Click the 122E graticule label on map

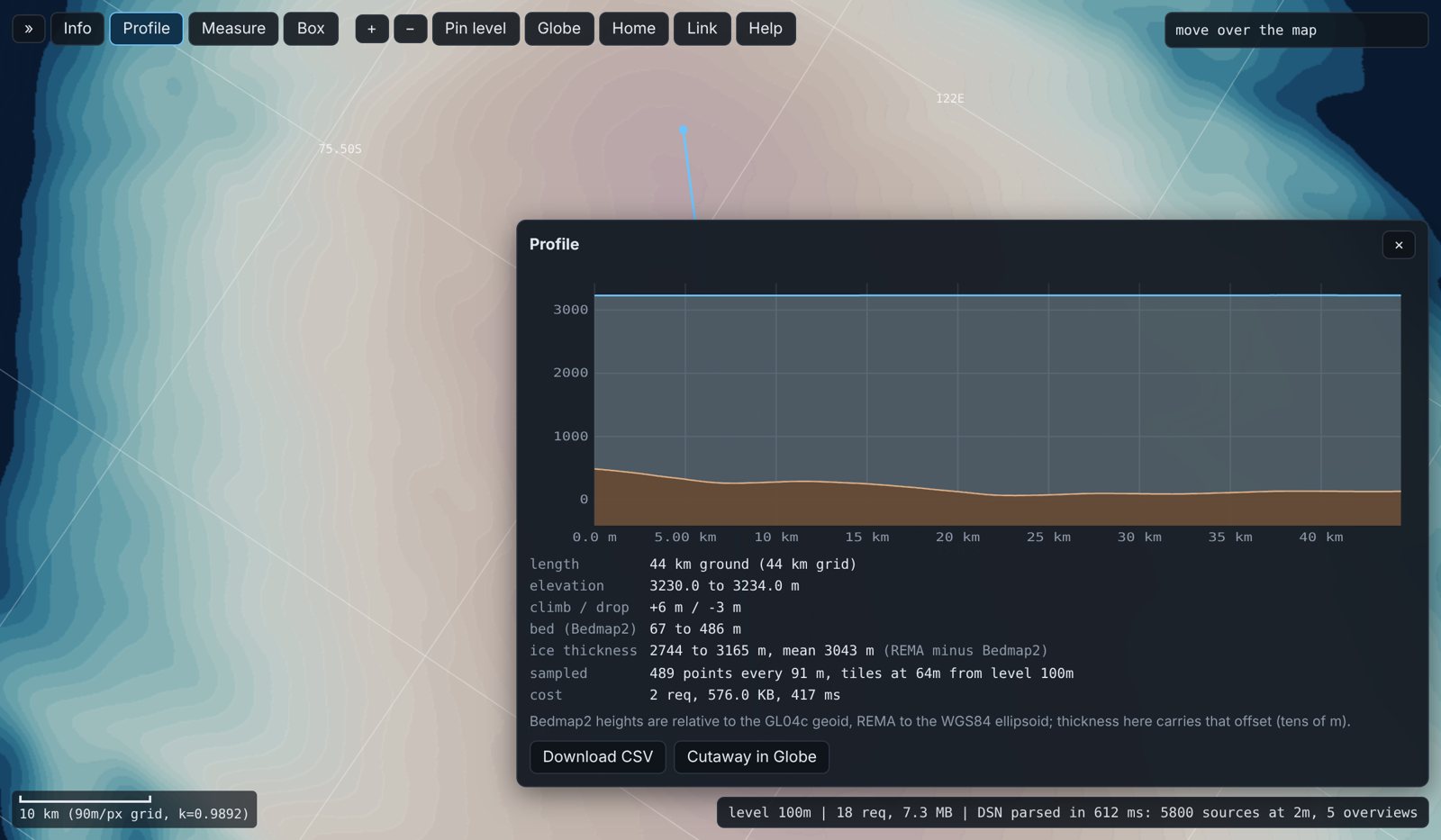950,99
